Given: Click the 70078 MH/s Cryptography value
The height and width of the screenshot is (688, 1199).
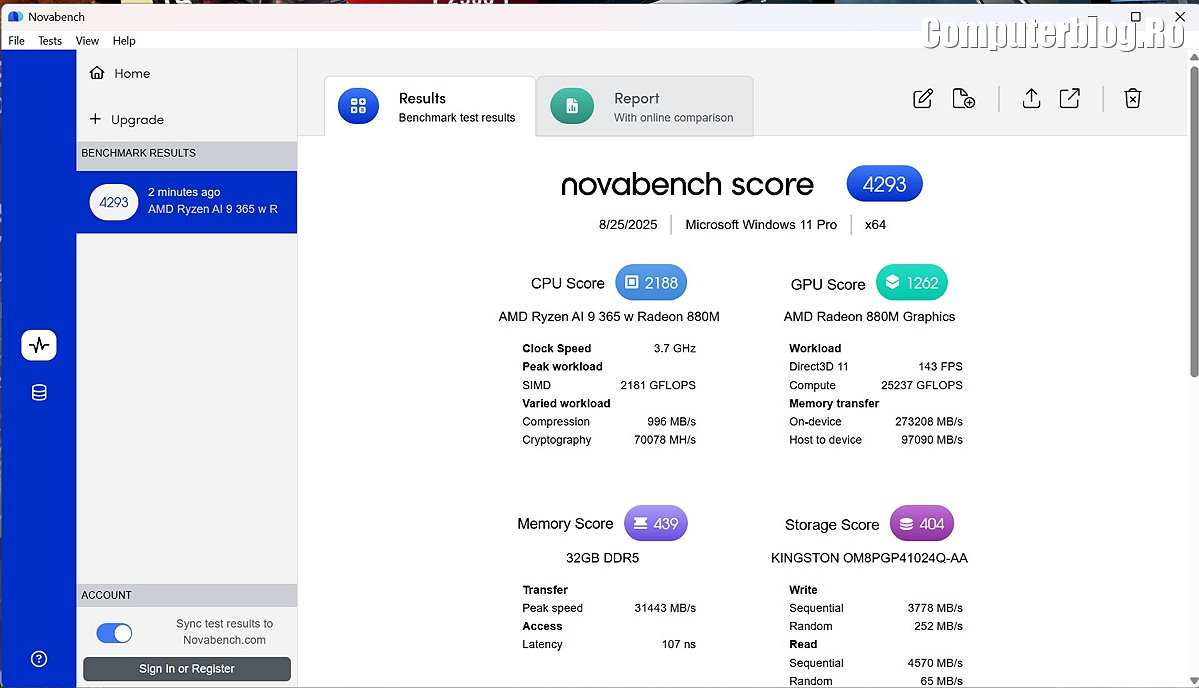Looking at the screenshot, I should [664, 440].
